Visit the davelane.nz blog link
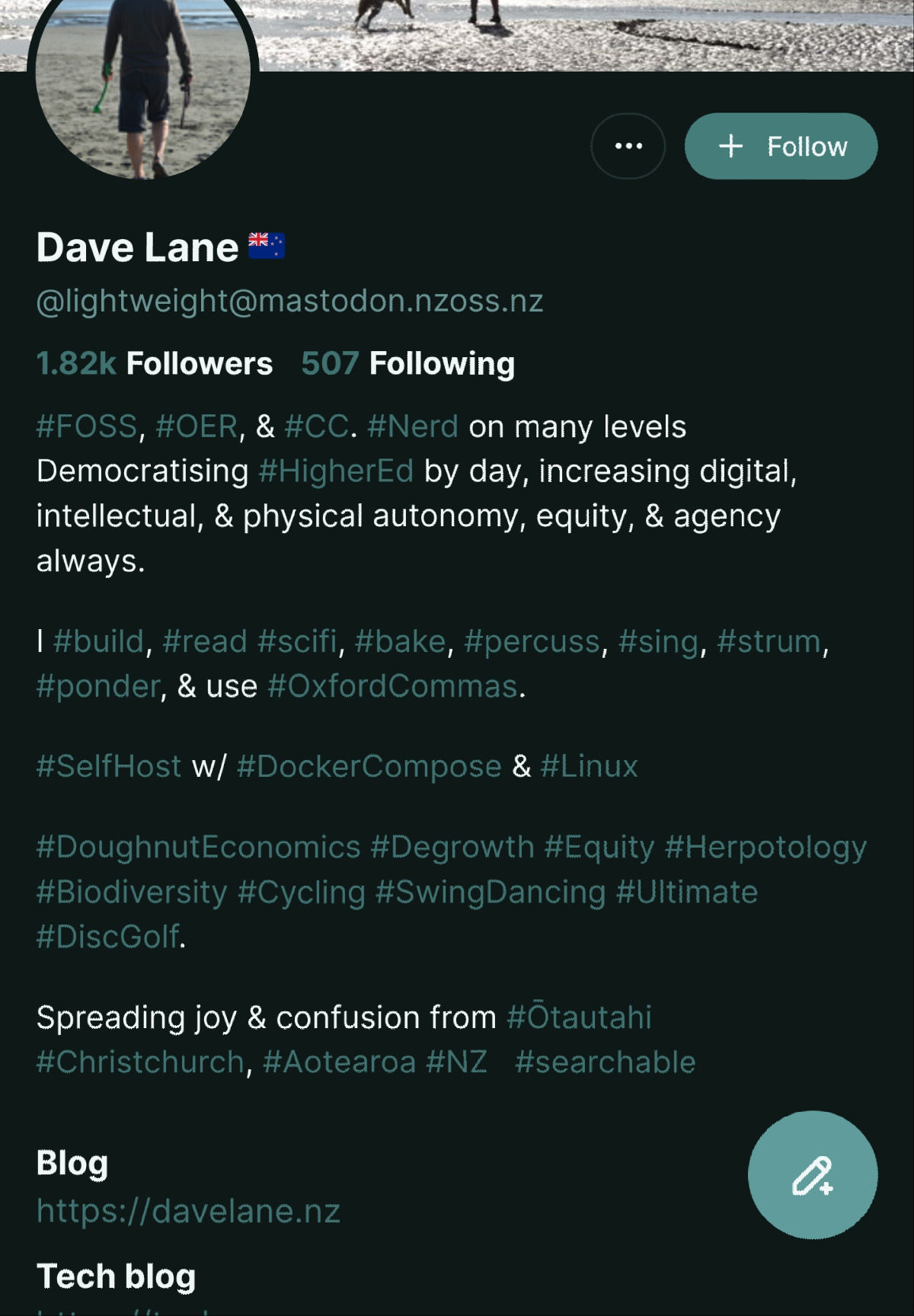The width and height of the screenshot is (914, 1316). (188, 1211)
